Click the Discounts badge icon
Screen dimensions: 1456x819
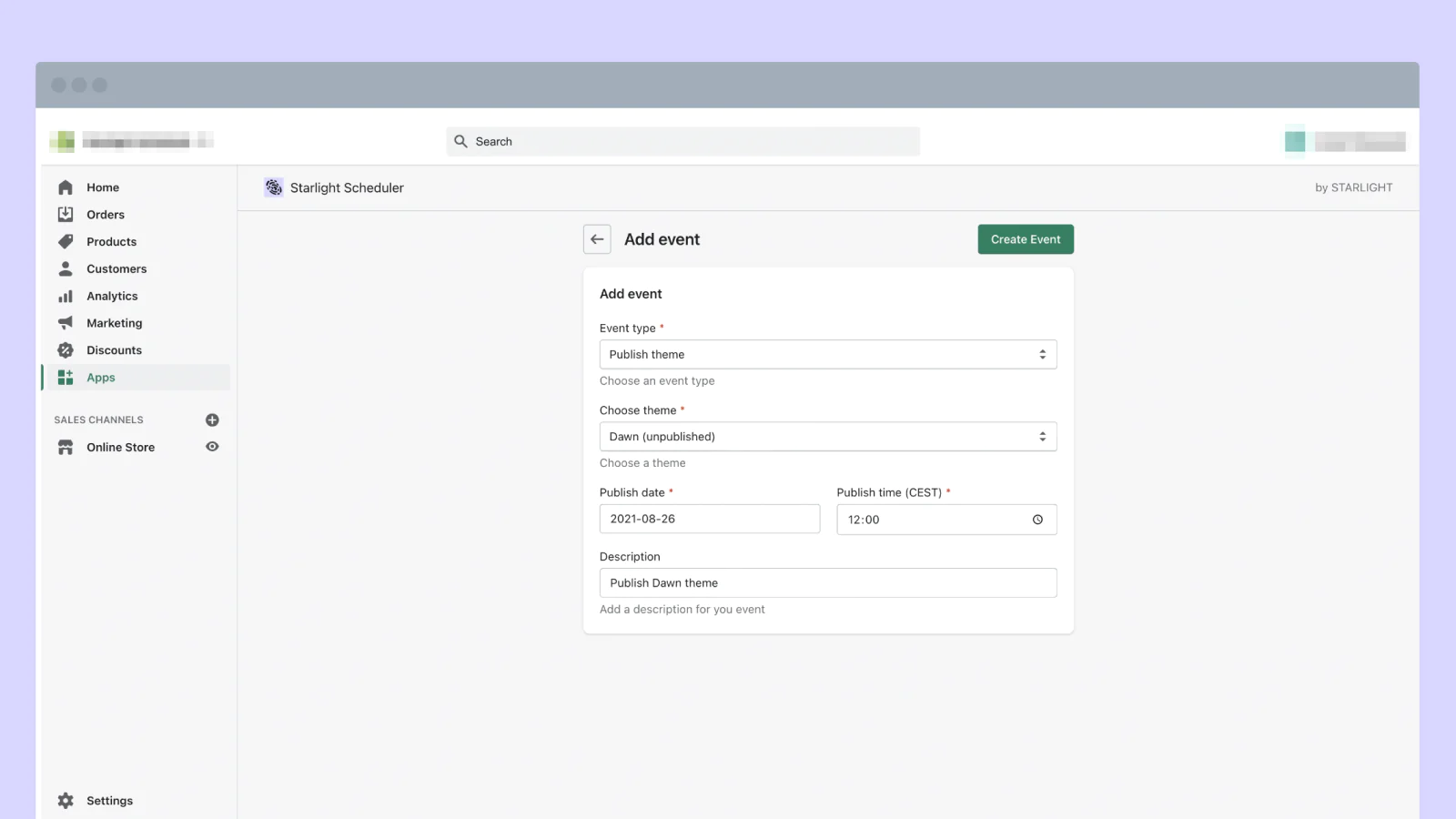click(x=66, y=350)
